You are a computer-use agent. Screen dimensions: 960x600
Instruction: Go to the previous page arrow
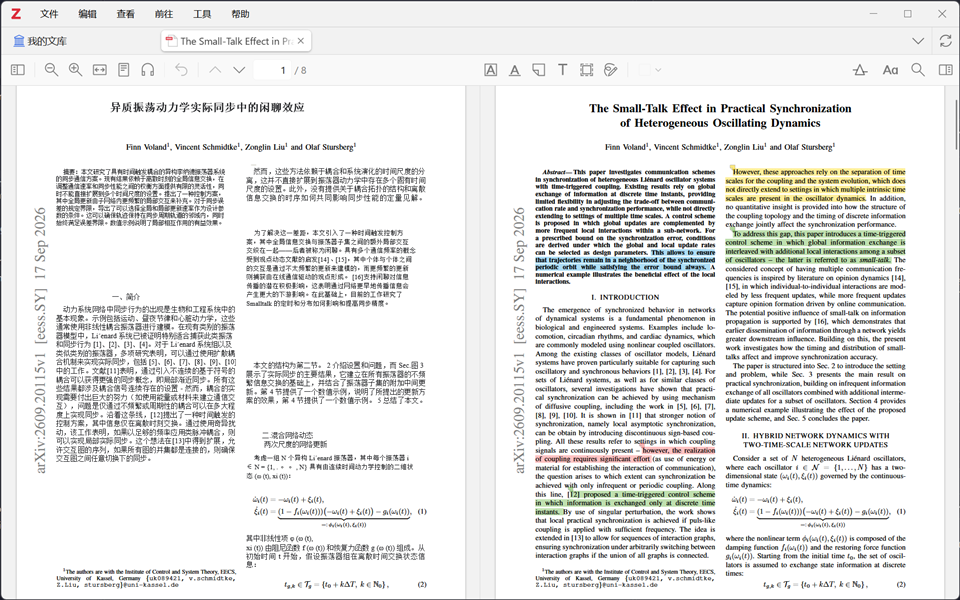(215, 70)
